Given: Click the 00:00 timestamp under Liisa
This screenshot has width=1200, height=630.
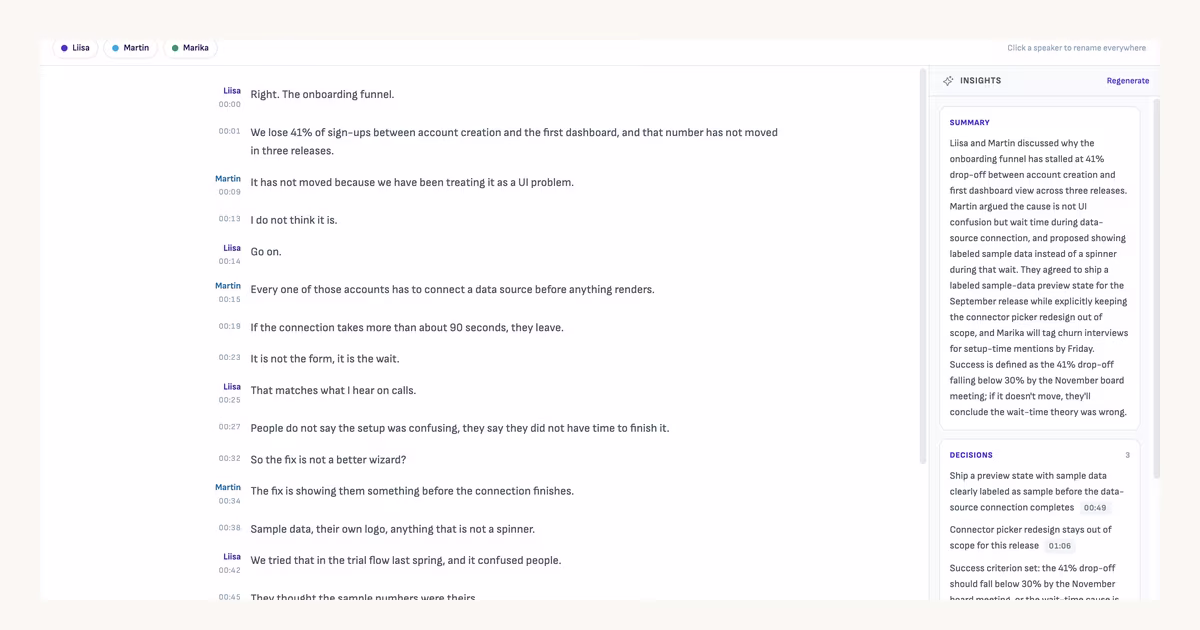Looking at the screenshot, I should pos(230,104).
